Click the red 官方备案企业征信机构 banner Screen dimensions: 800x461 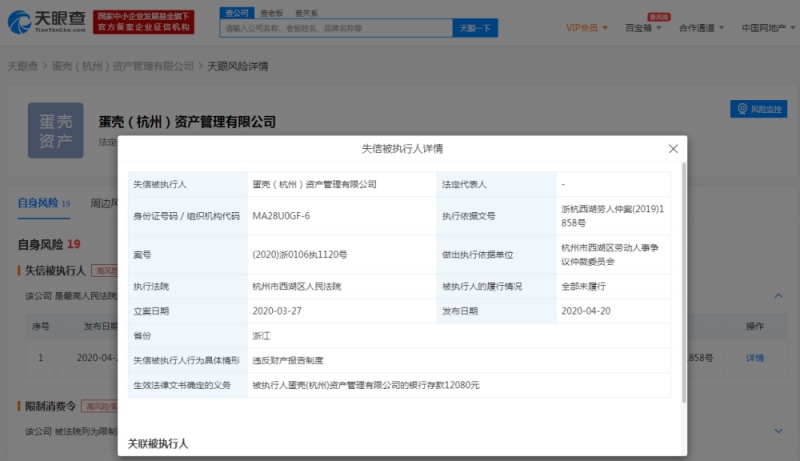click(x=143, y=22)
